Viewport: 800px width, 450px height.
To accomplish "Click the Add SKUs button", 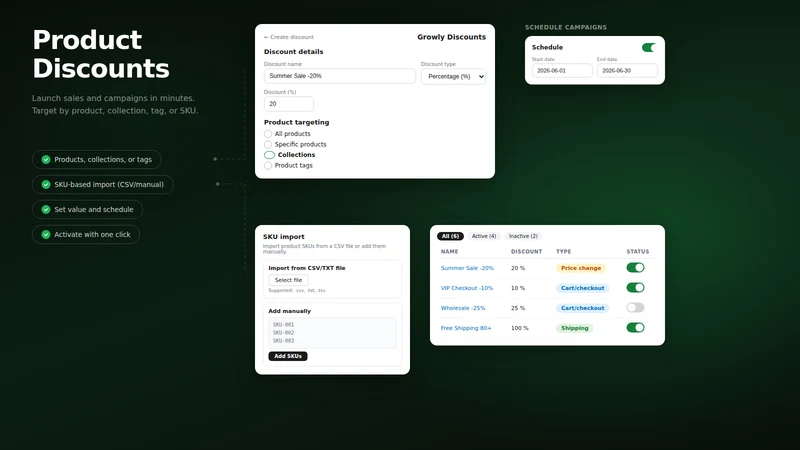I will point(288,356).
